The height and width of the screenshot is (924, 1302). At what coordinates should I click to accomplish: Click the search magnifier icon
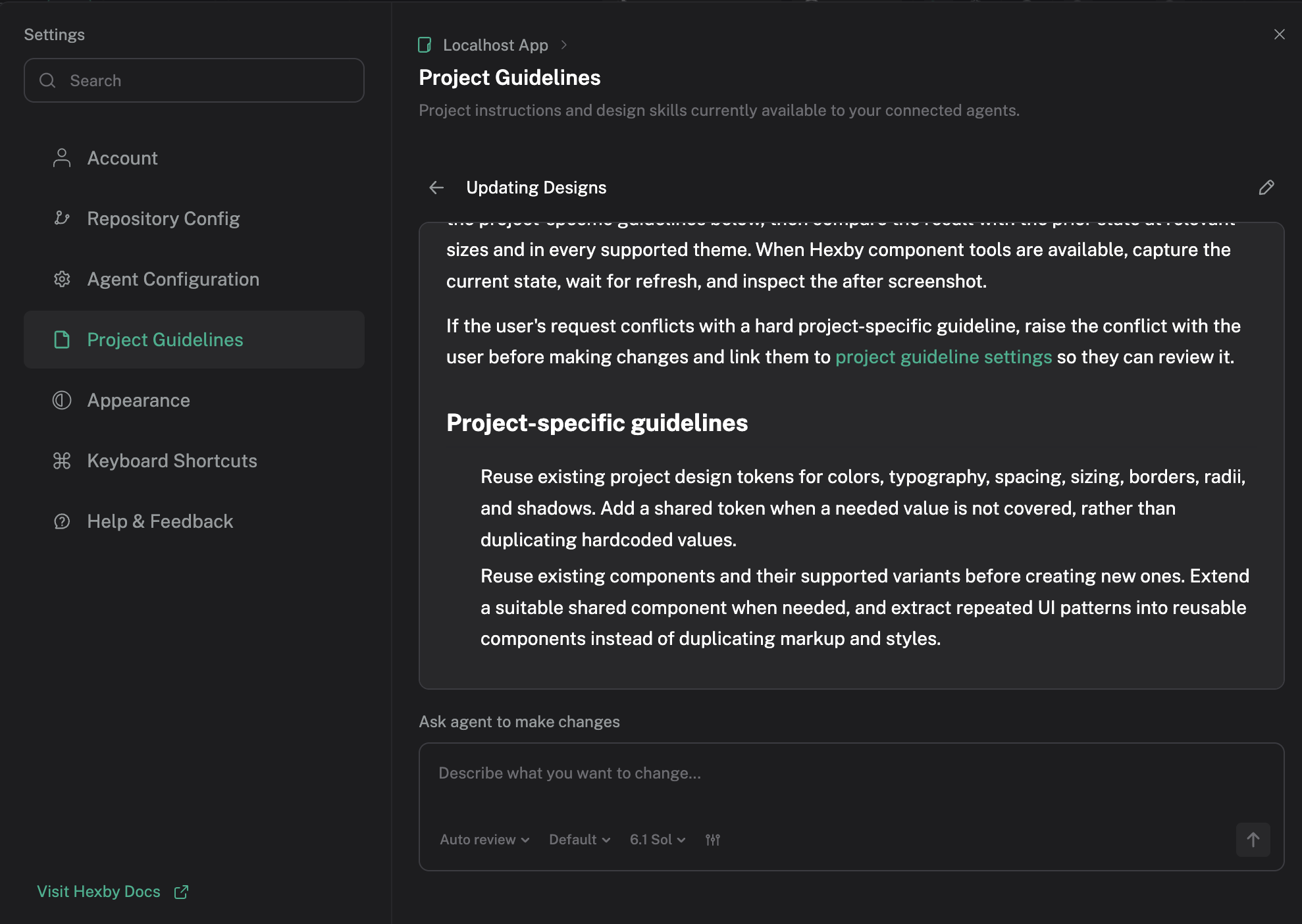[47, 80]
